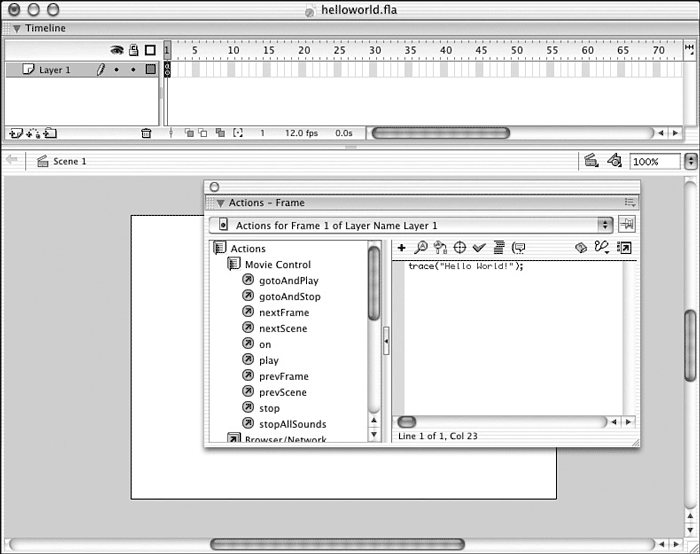Click the Check Syntax checkmark icon
The height and width of the screenshot is (554, 700).
point(479,247)
